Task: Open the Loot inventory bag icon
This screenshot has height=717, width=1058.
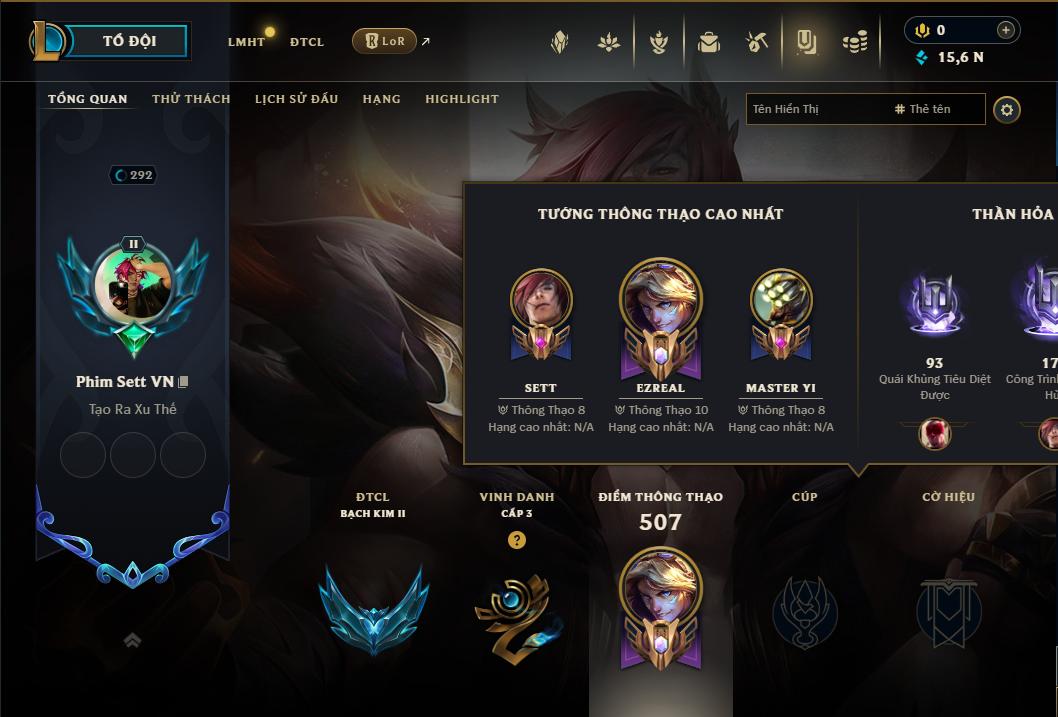Action: [x=708, y=42]
